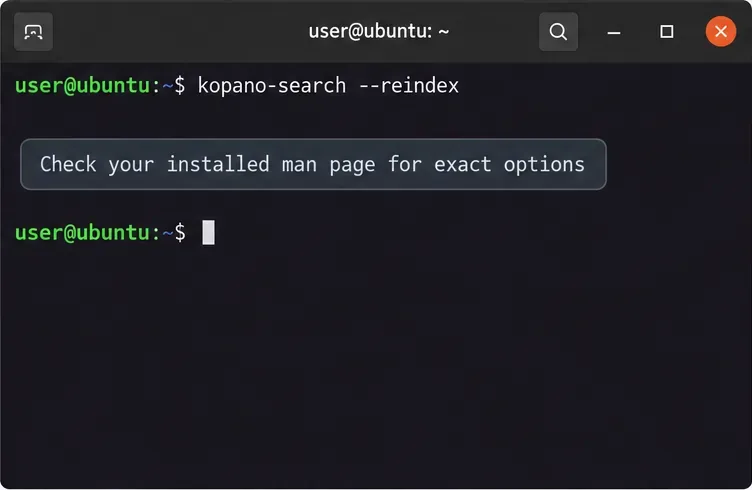Click the terminal cursor block
The image size is (752, 490).
tap(208, 233)
